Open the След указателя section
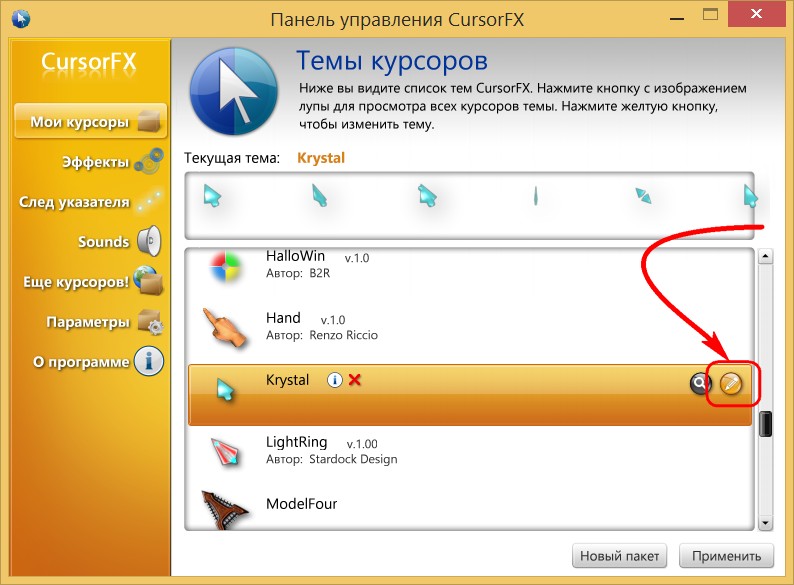The height and width of the screenshot is (585, 794). point(91,202)
